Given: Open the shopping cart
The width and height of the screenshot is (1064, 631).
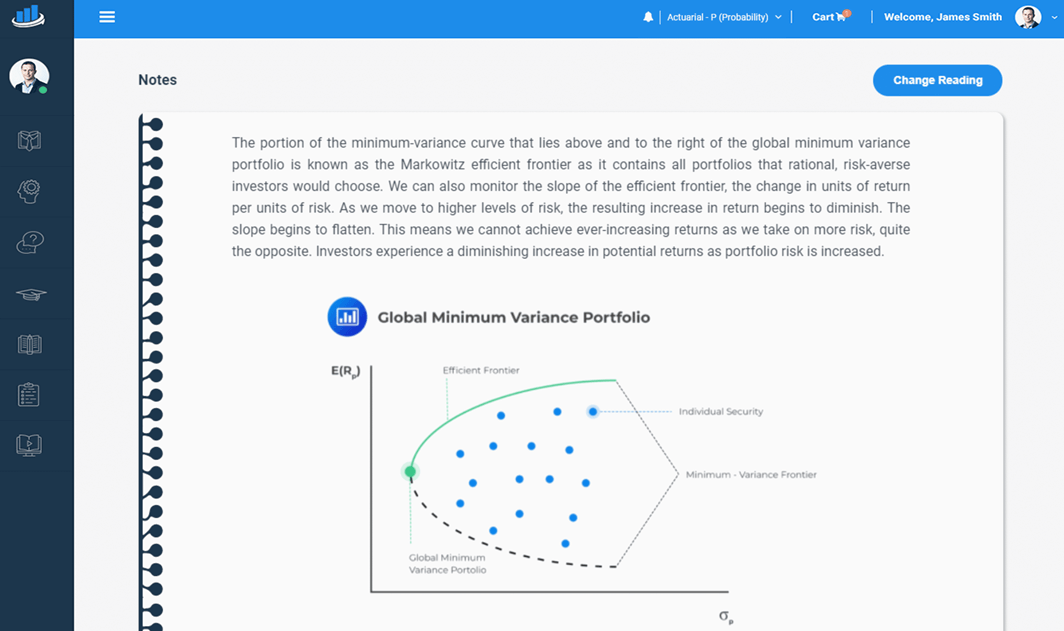Looking at the screenshot, I should point(829,17).
